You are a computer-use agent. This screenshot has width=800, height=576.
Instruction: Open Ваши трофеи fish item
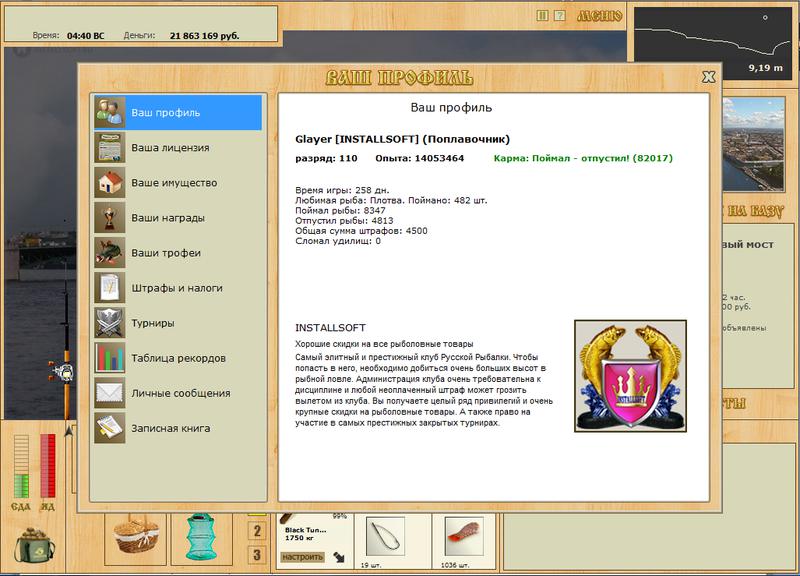pyautogui.click(x=178, y=253)
